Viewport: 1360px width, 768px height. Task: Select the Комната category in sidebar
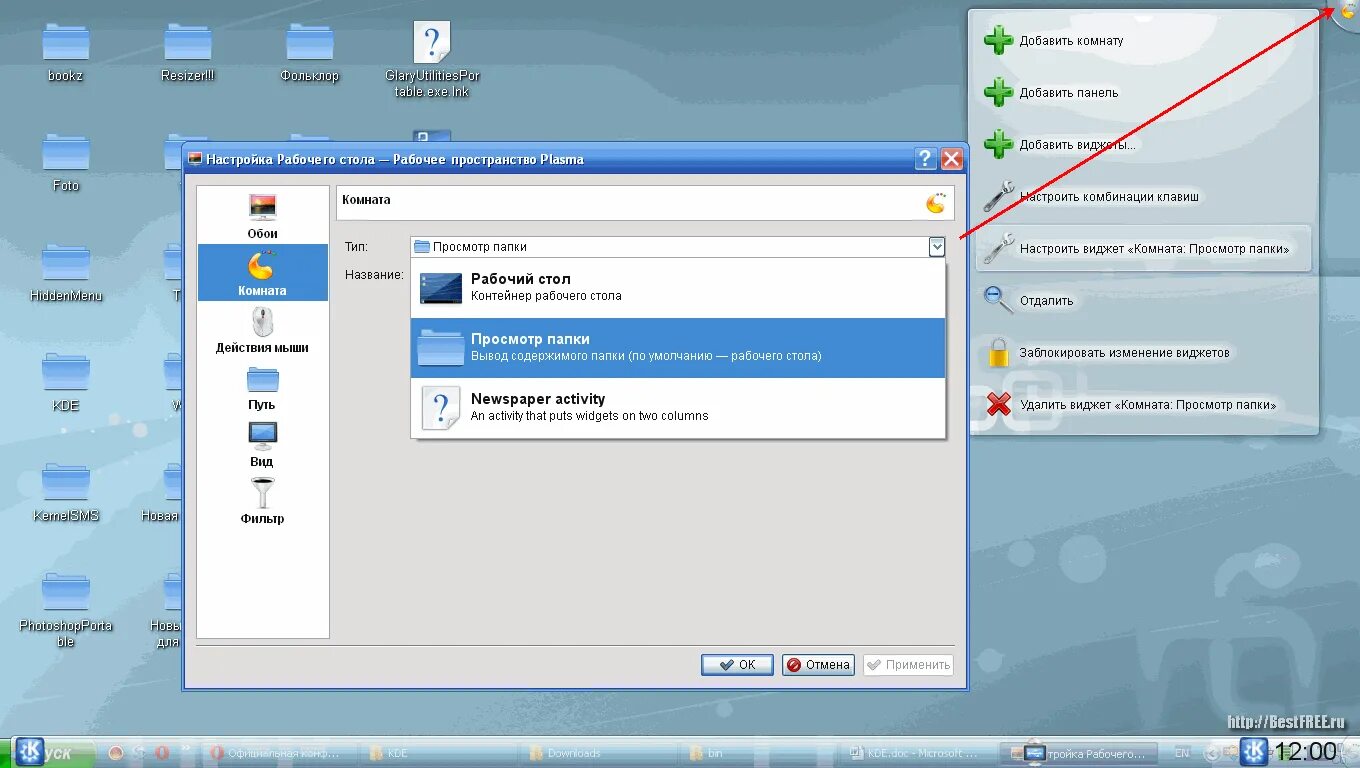pyautogui.click(x=263, y=272)
